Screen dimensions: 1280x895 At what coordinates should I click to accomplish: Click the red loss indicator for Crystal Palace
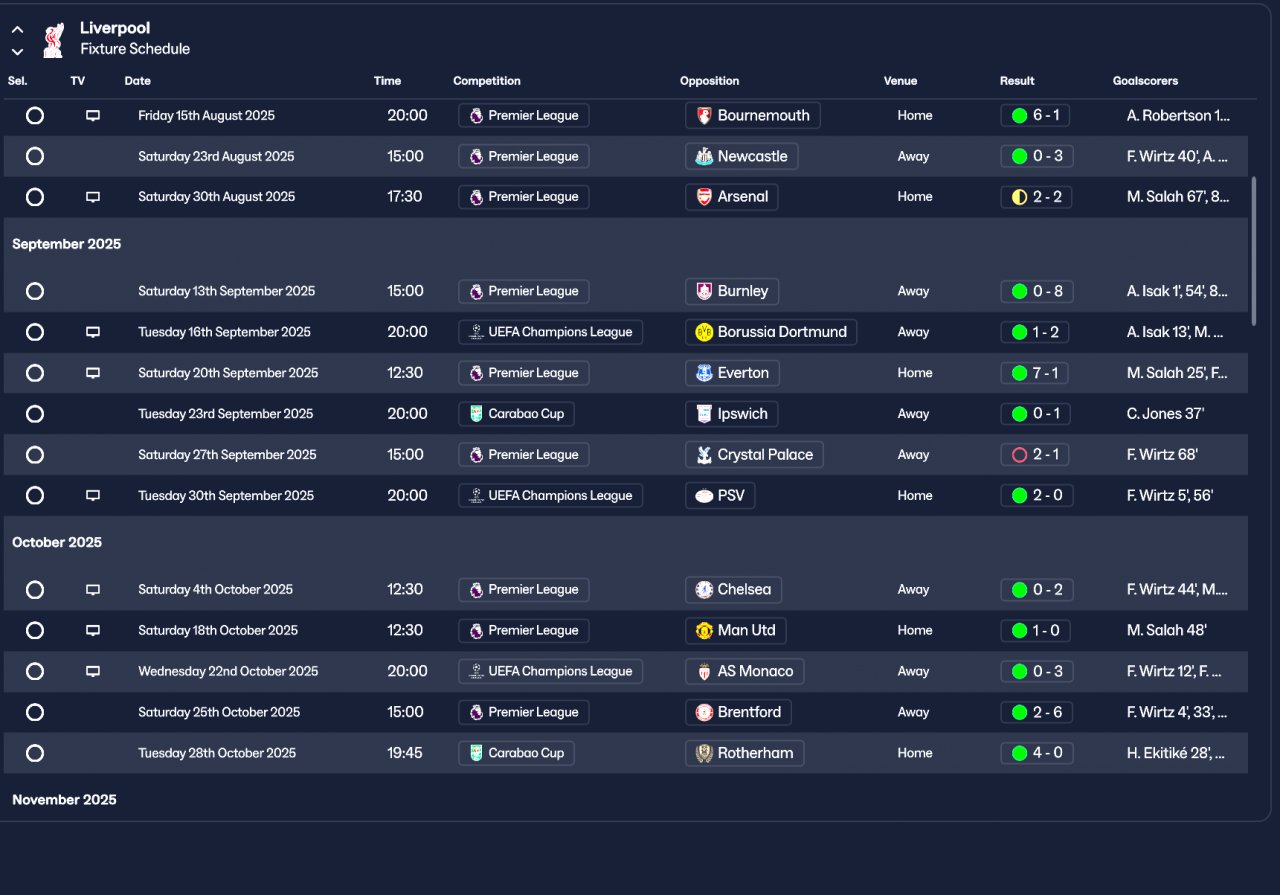pyautogui.click(x=1020, y=455)
